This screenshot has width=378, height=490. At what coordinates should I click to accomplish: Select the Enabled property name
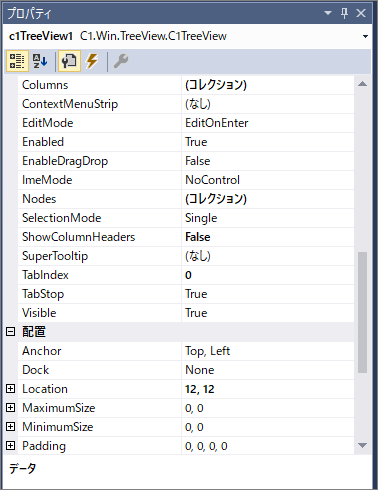(43, 142)
